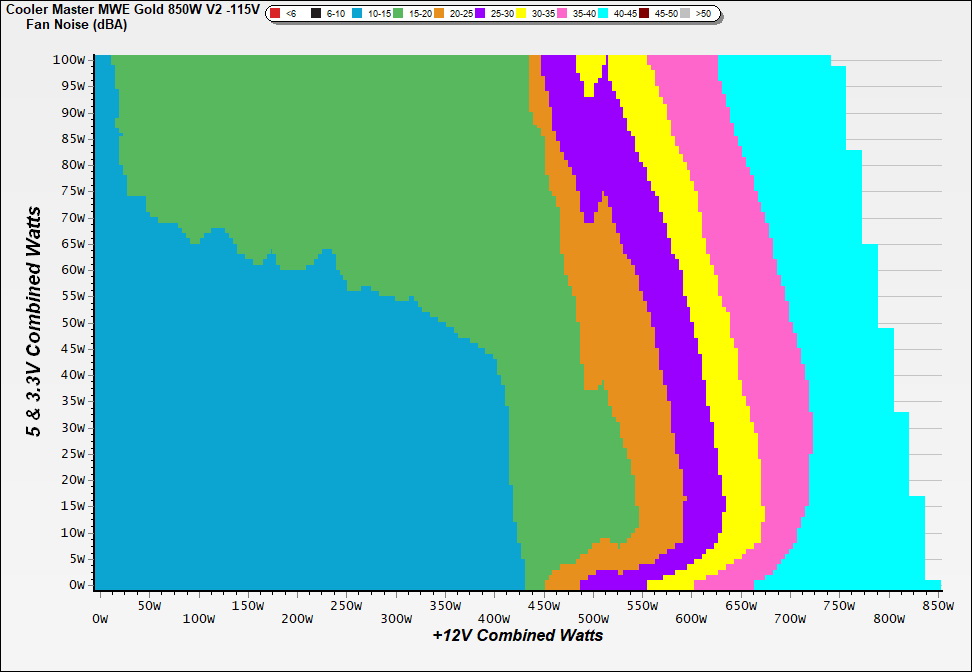This screenshot has height=672, width=972.
Task: Click the cyan 40-45 legend swatch
Action: 603,14
